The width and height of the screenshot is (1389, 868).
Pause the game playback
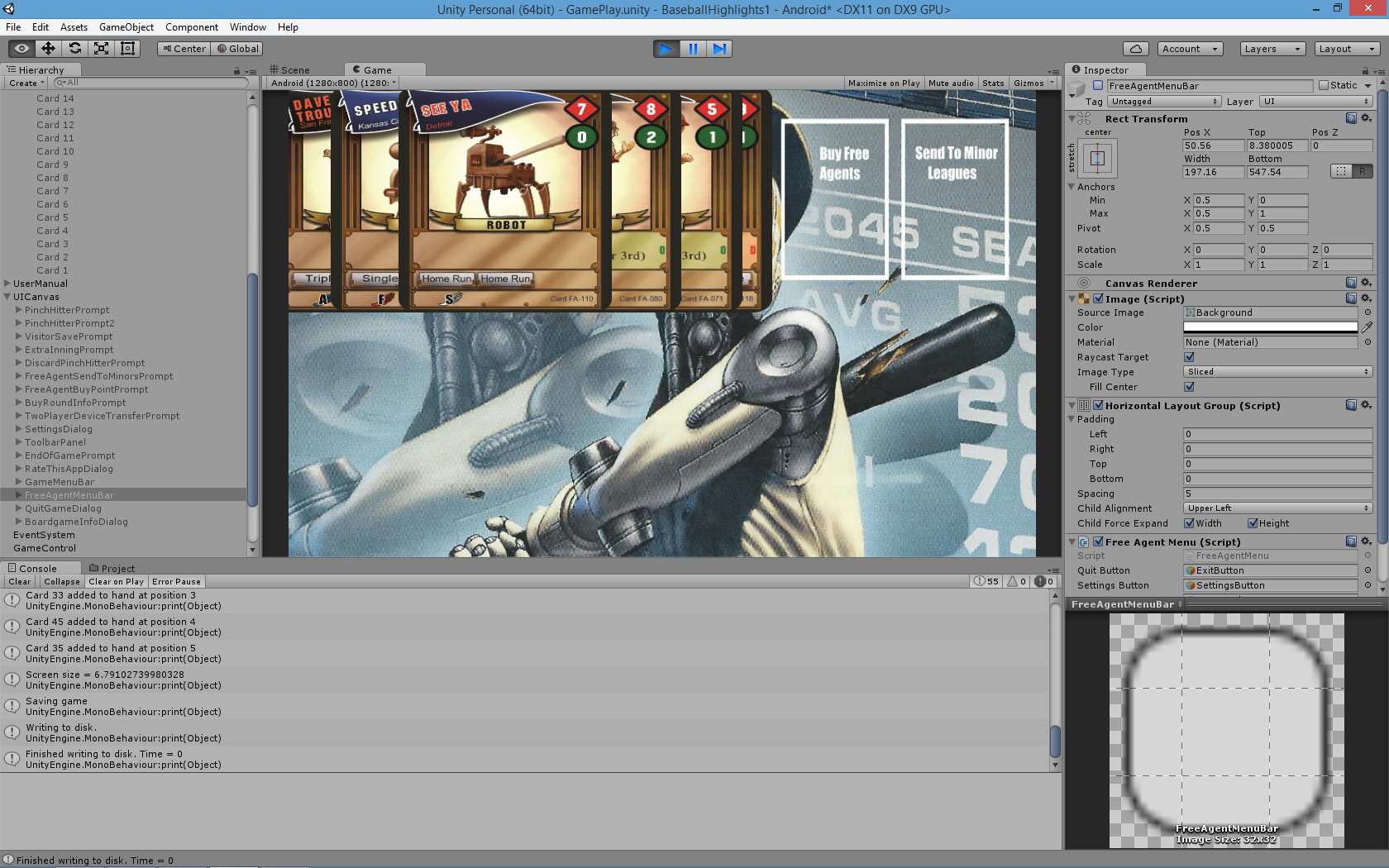click(x=693, y=49)
